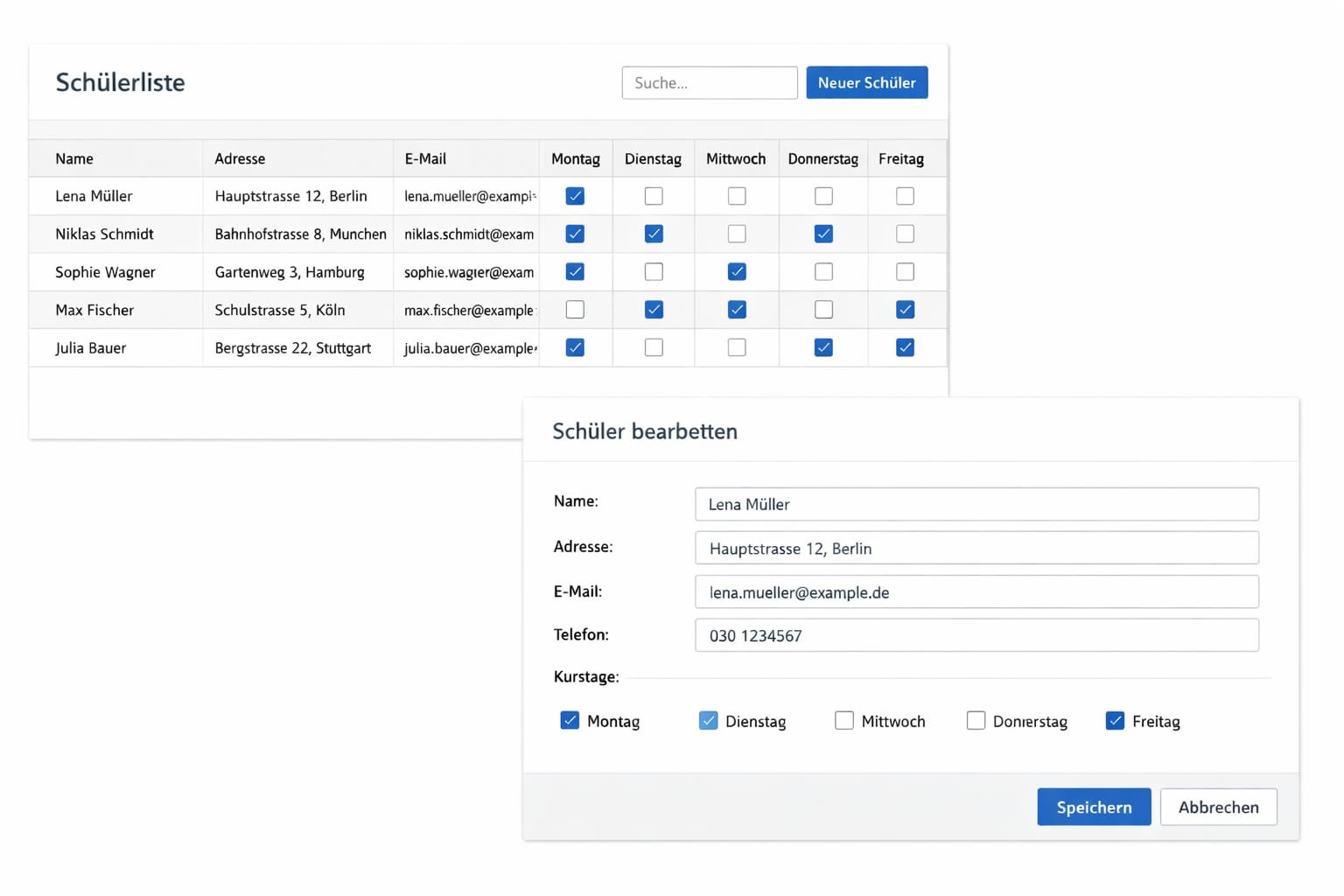Click the Telefon input field

pyautogui.click(x=976, y=635)
